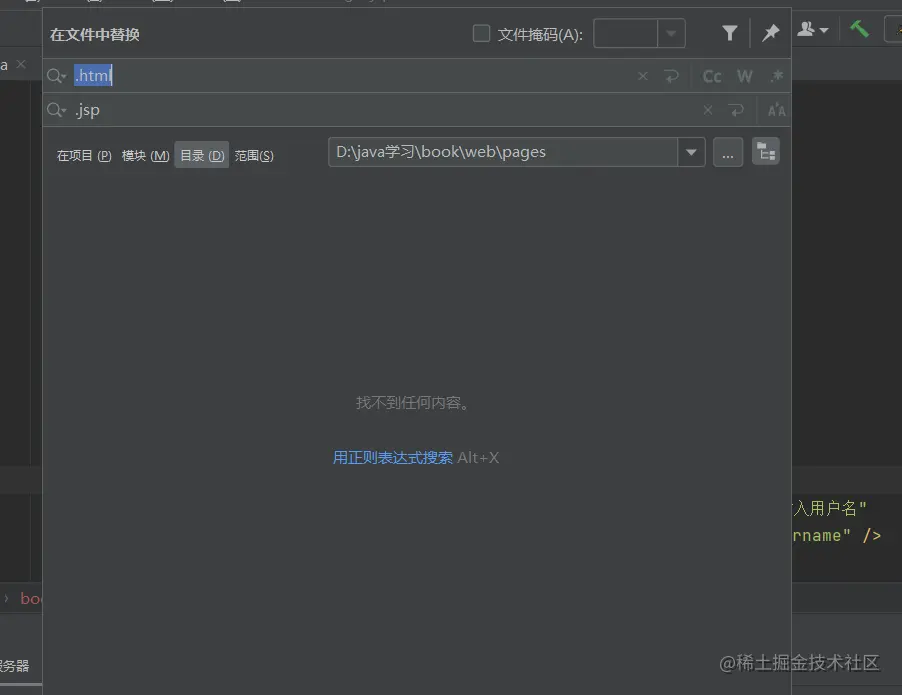Enable regex mode with .* toggle
The image size is (902, 695).
(x=776, y=75)
